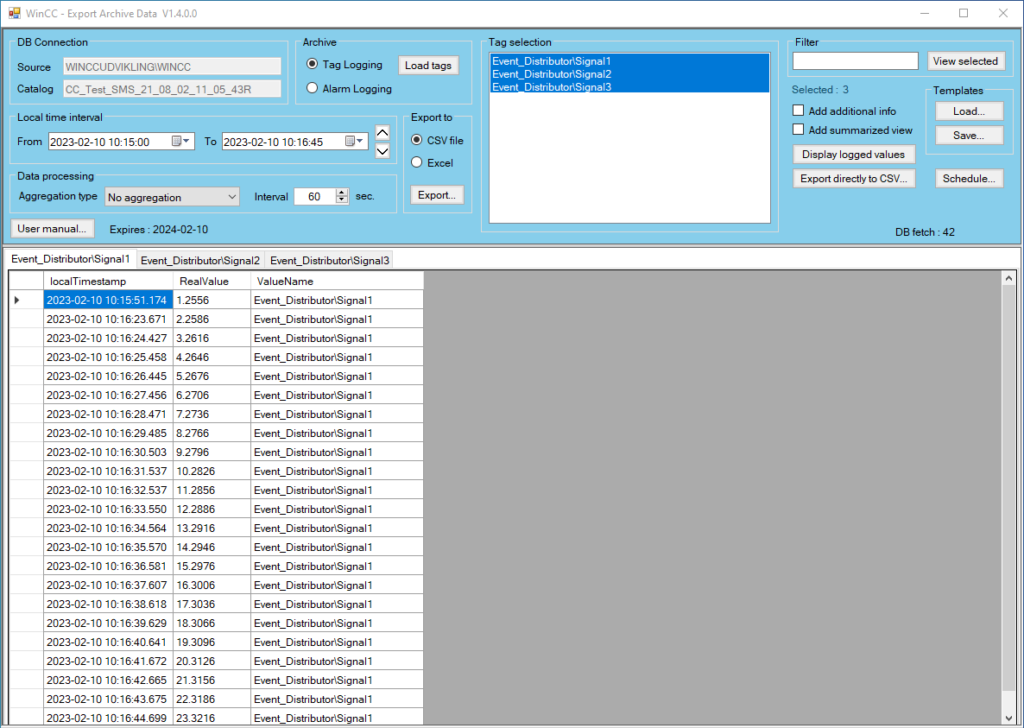Switch to the Event_Distributor\Signal2 tab
The image size is (1024, 728).
pyautogui.click(x=200, y=260)
